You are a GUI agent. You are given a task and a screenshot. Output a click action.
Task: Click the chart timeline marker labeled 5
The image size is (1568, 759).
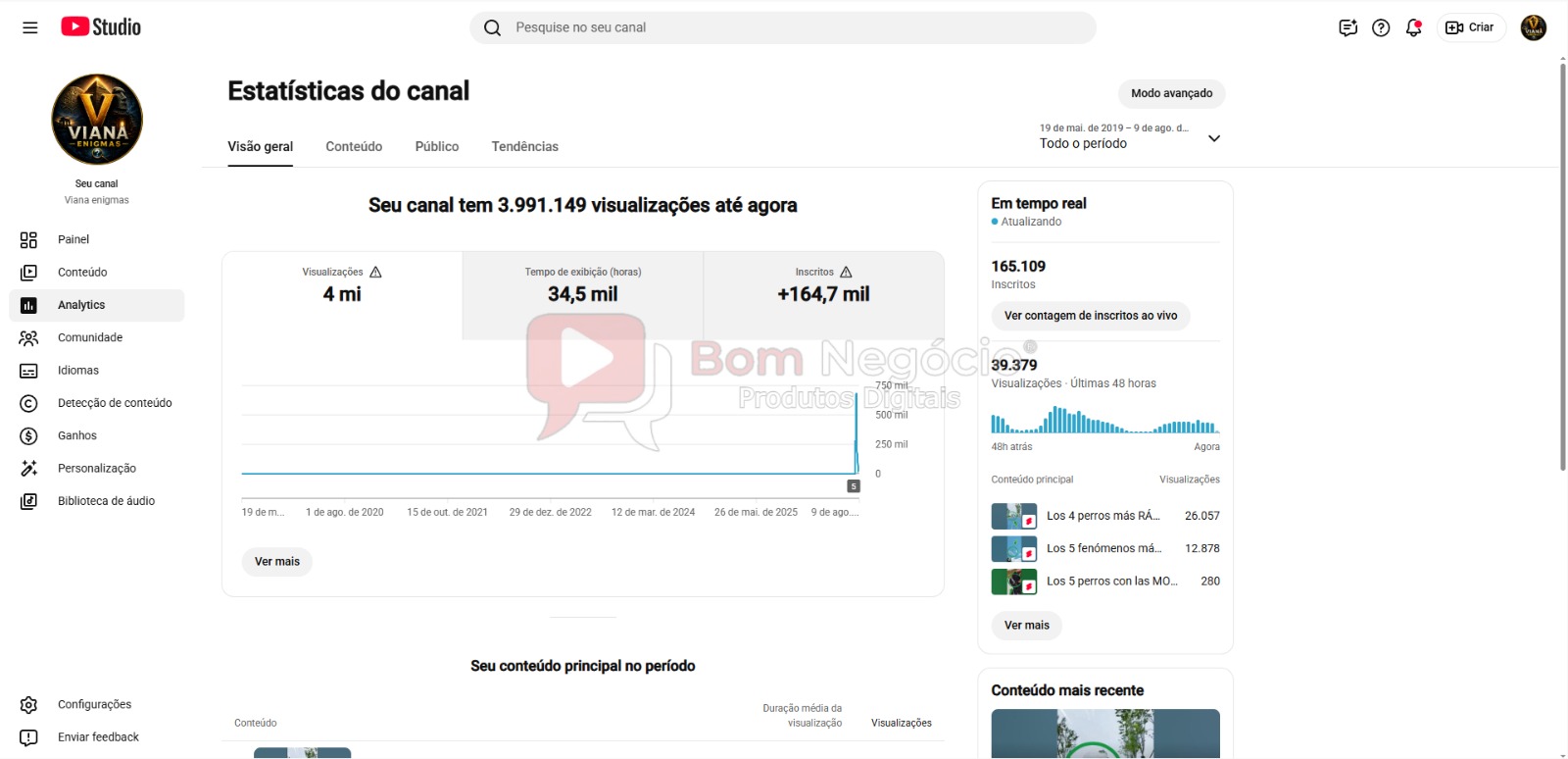(x=854, y=486)
